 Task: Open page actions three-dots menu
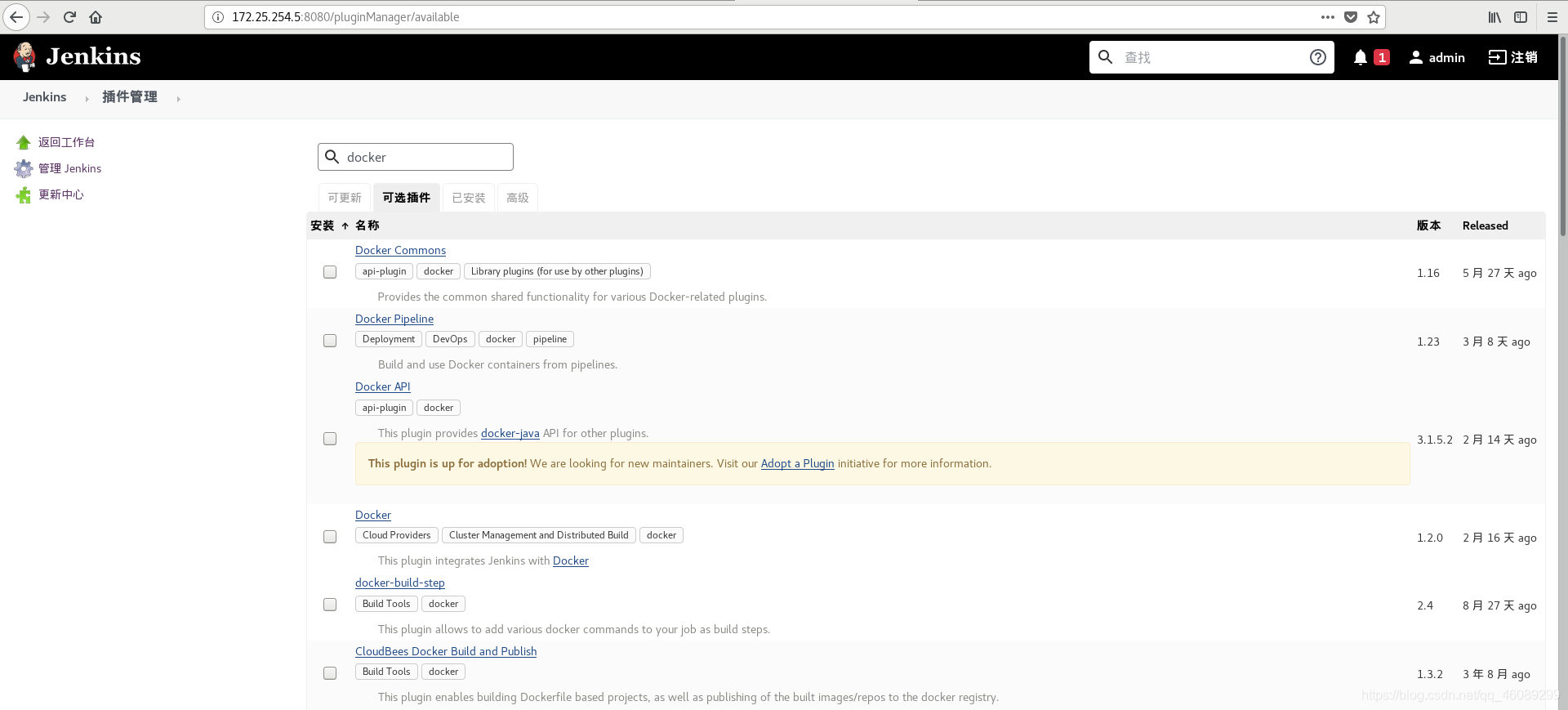click(1328, 17)
